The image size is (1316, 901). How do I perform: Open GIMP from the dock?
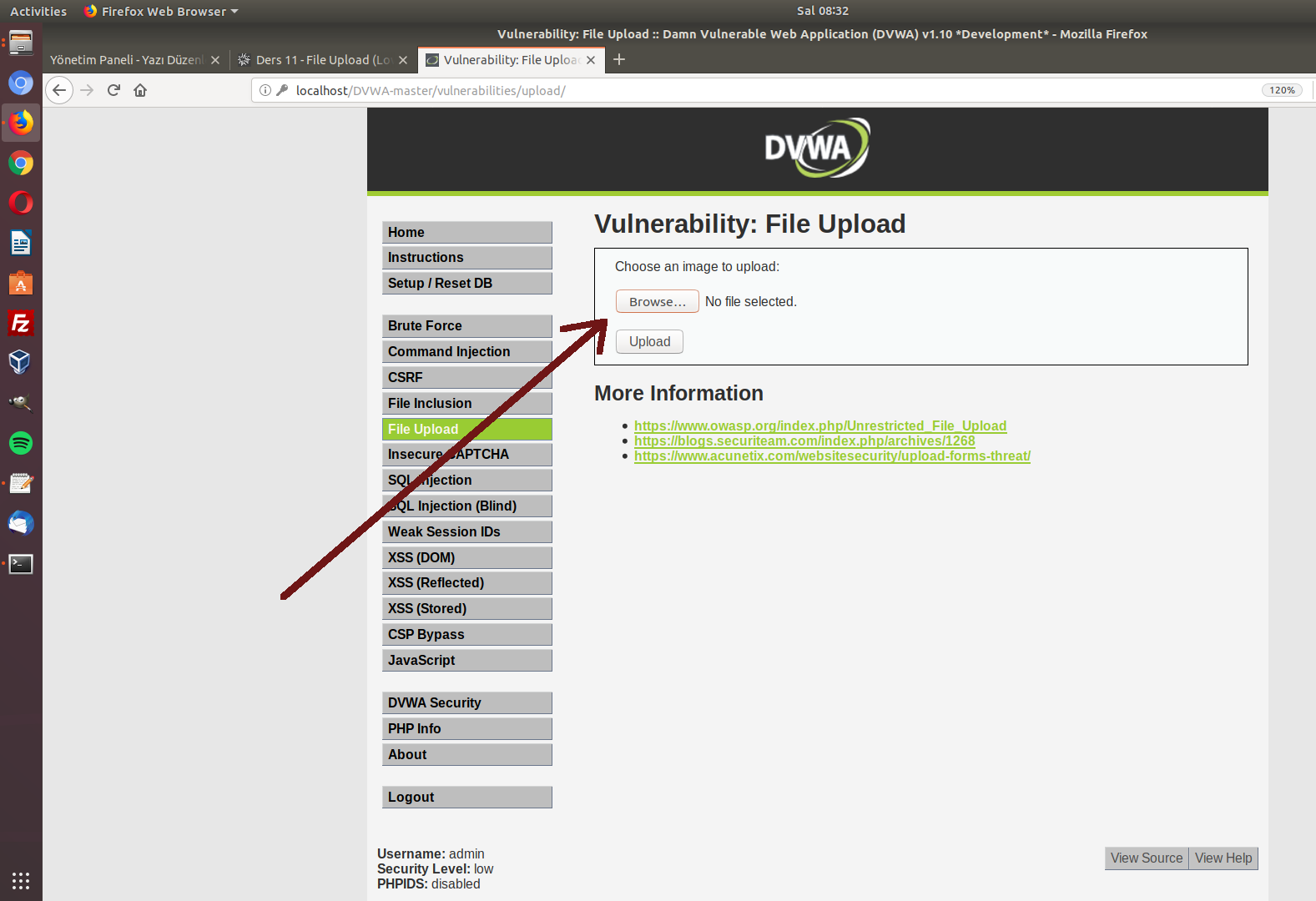(21, 403)
